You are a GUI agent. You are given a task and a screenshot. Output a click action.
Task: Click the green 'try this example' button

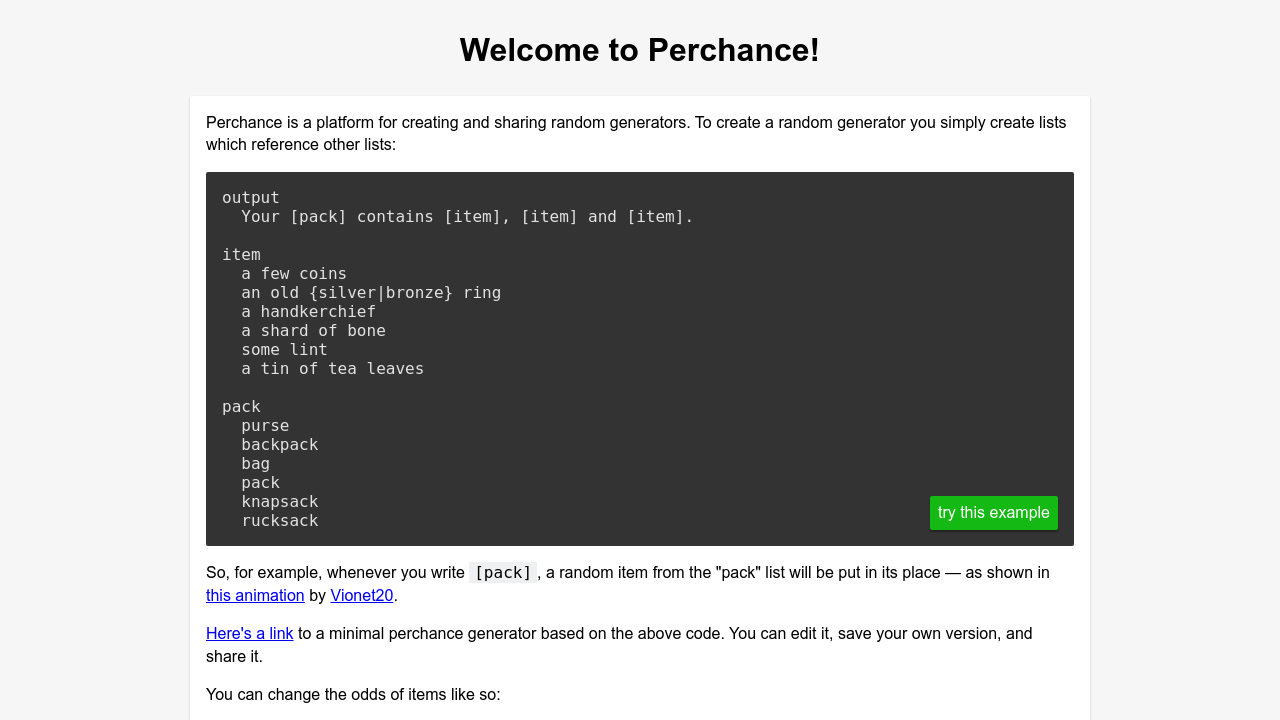[x=993, y=512]
